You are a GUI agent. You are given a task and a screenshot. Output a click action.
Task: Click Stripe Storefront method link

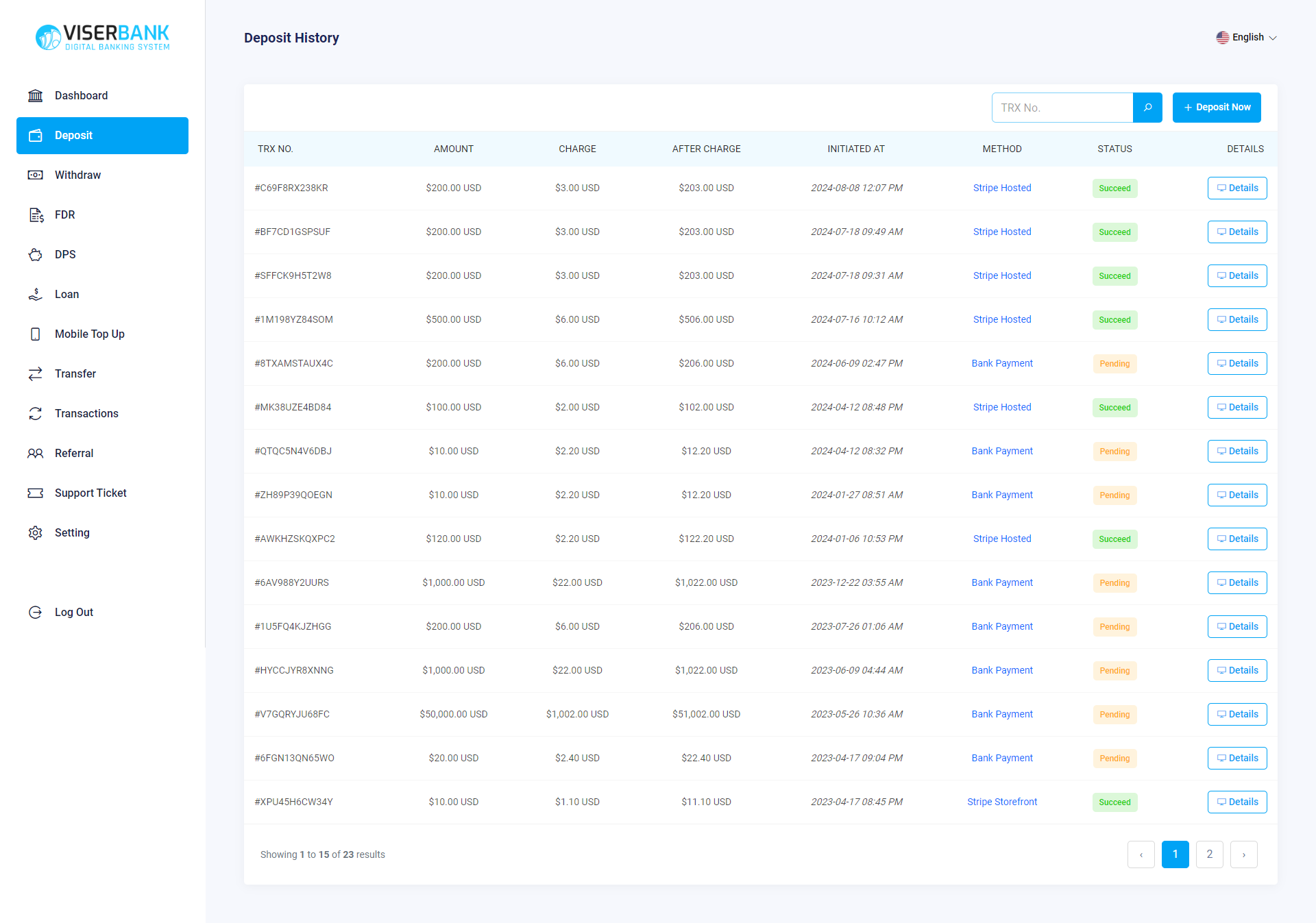(x=1001, y=802)
